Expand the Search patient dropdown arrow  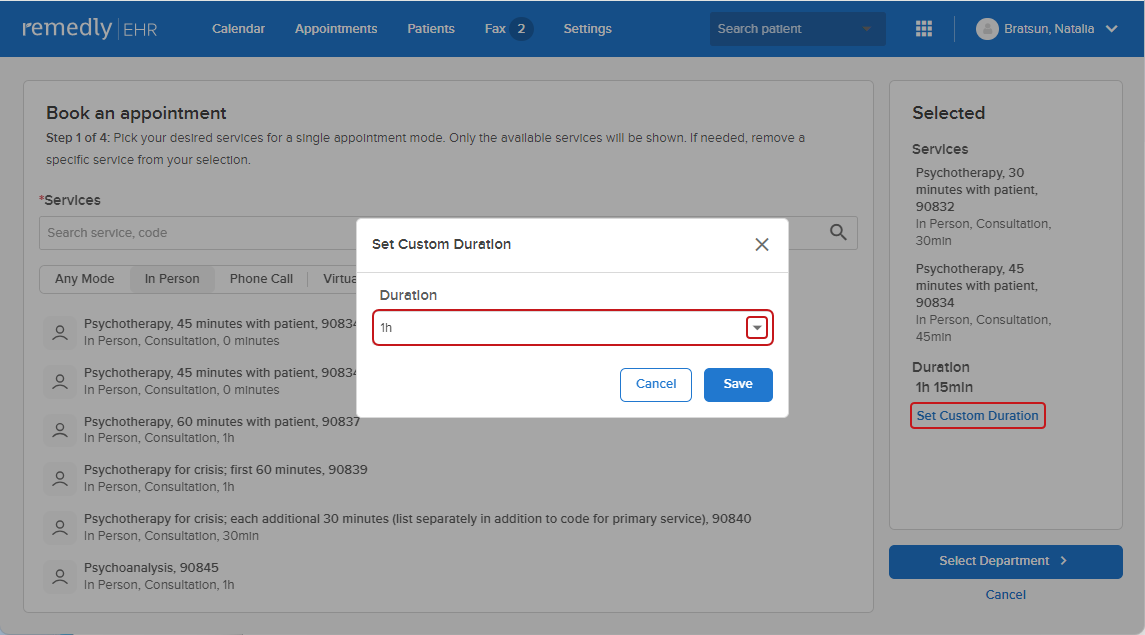[866, 29]
